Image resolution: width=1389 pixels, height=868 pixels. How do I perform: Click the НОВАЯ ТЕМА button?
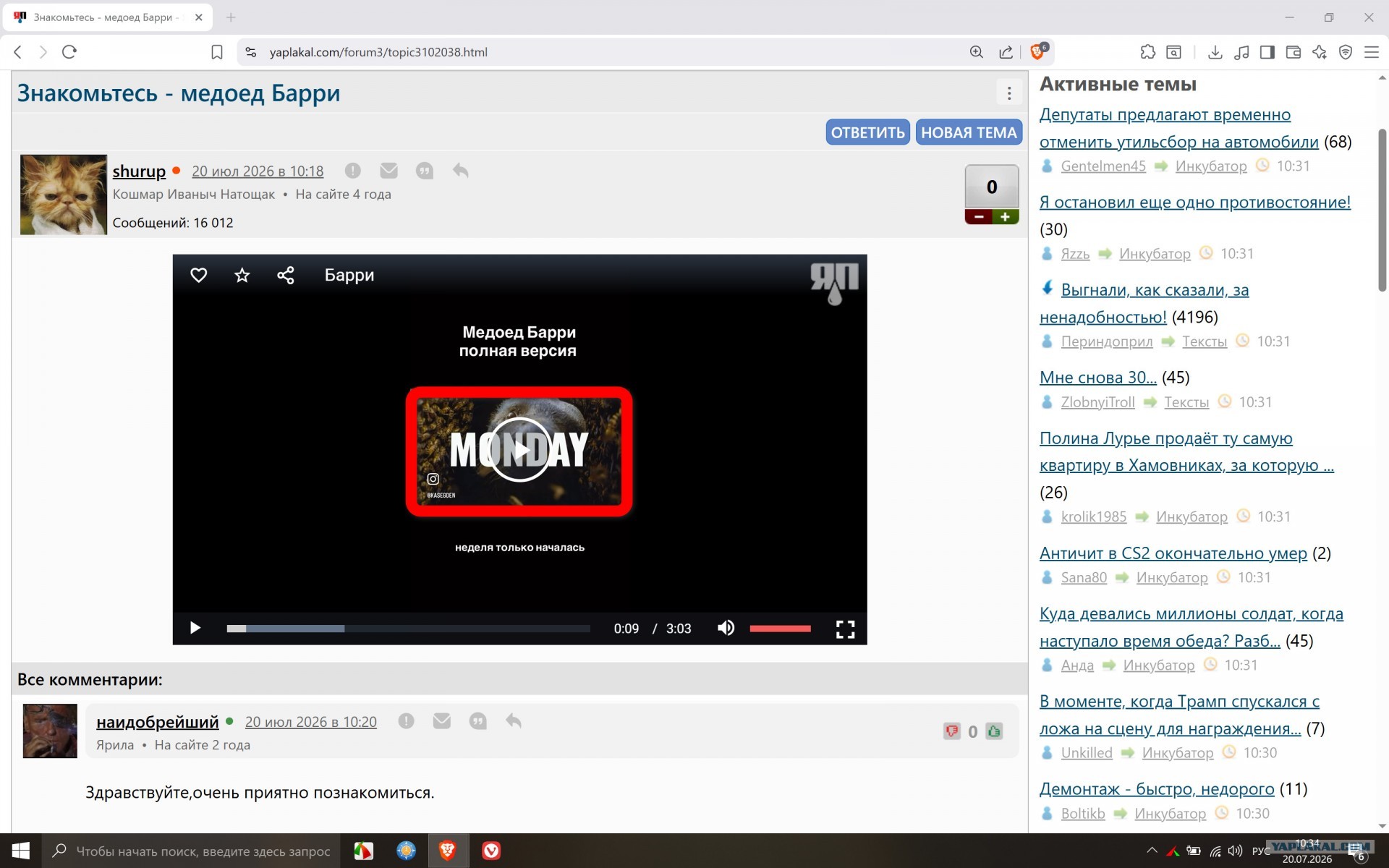pyautogui.click(x=969, y=132)
